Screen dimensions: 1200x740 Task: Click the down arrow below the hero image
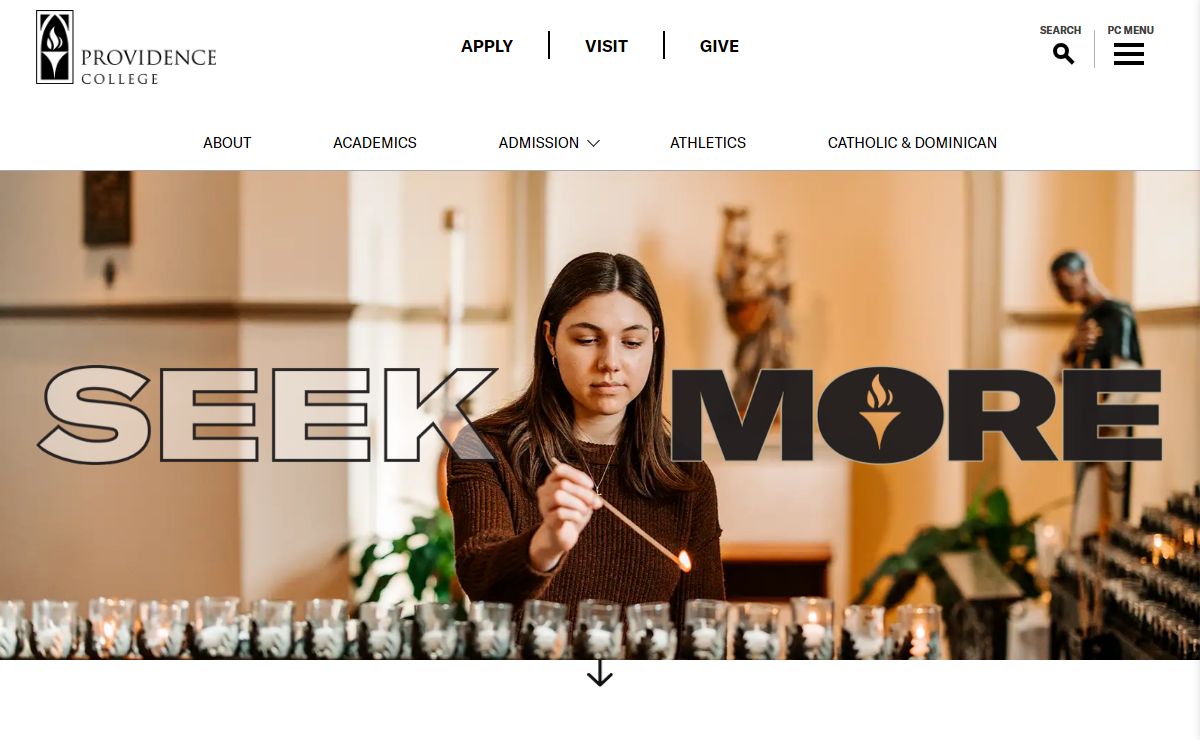click(x=600, y=672)
